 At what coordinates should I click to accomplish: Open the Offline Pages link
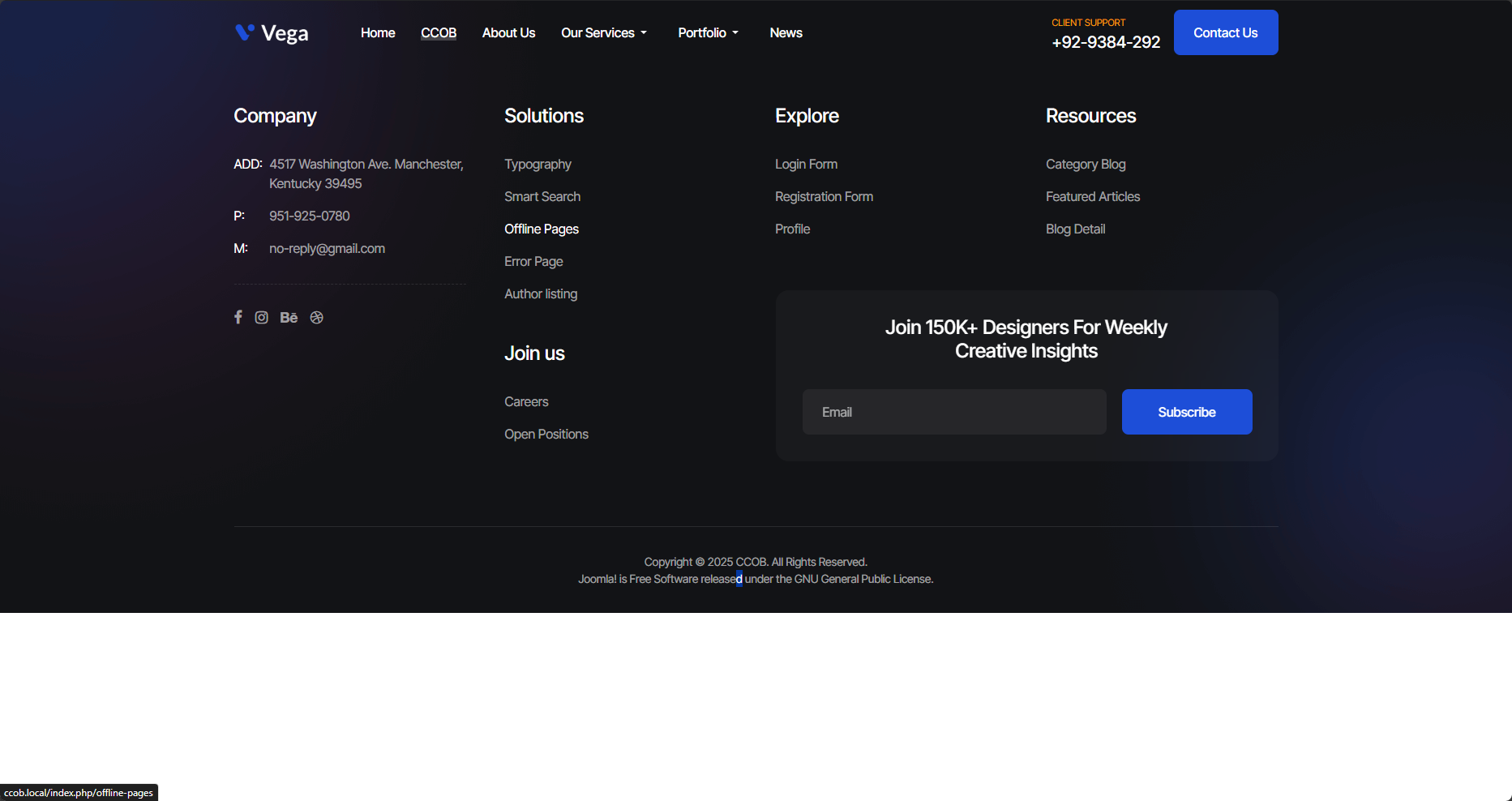(542, 229)
